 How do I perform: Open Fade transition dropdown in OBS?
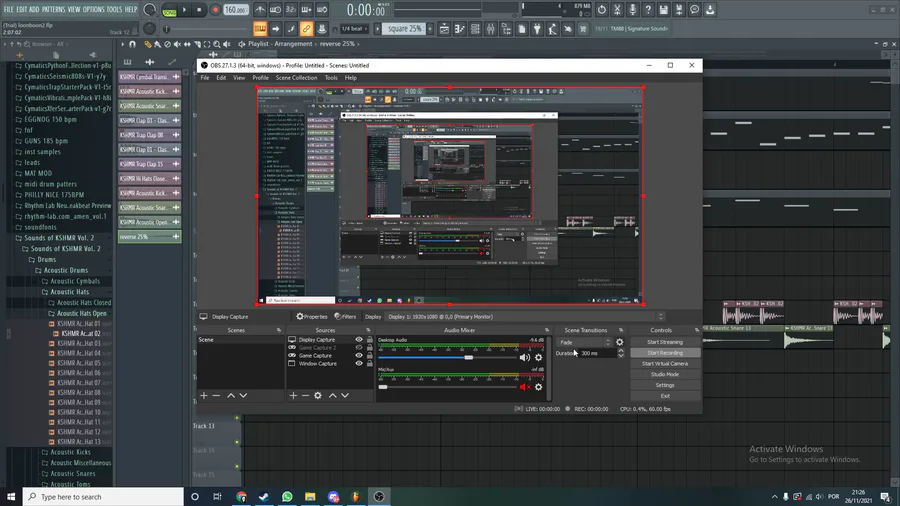click(x=584, y=342)
